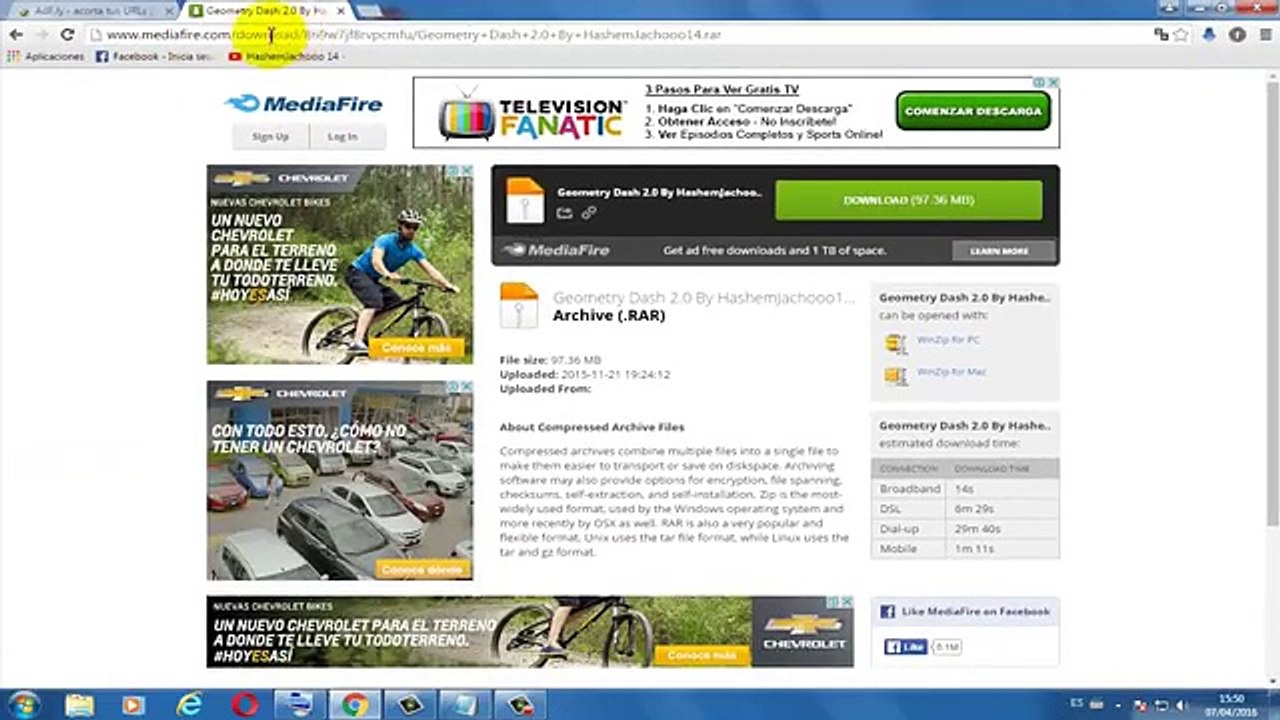Open the WinZip for Mac link

pos(952,372)
